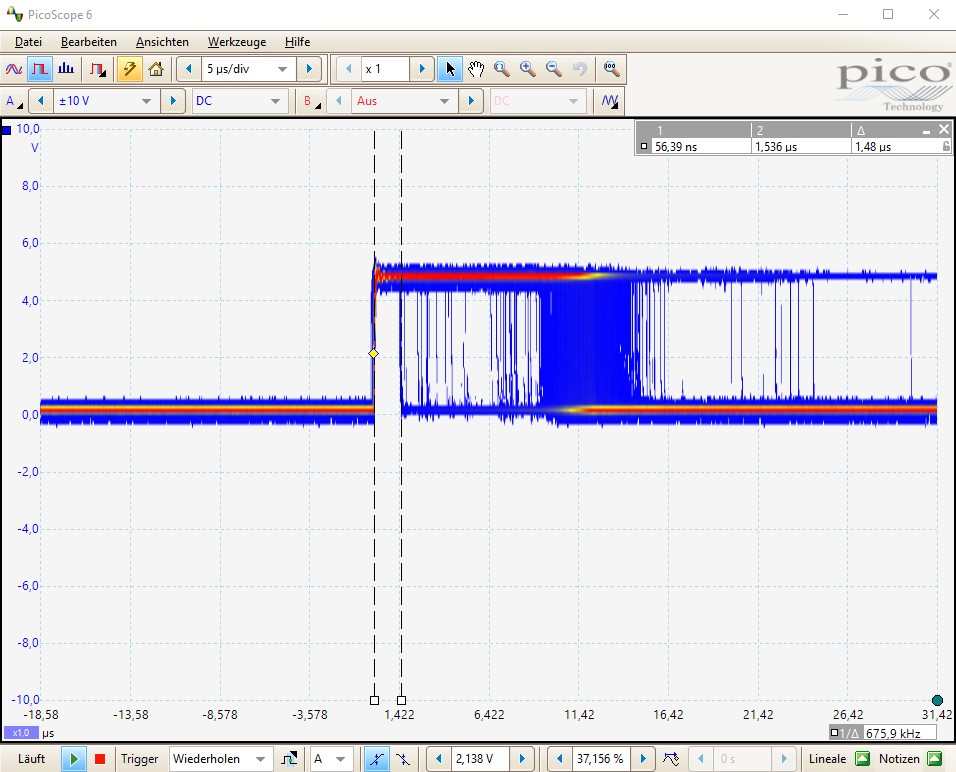Switch to Spectrum mode icon
The image size is (956, 772).
point(66,69)
